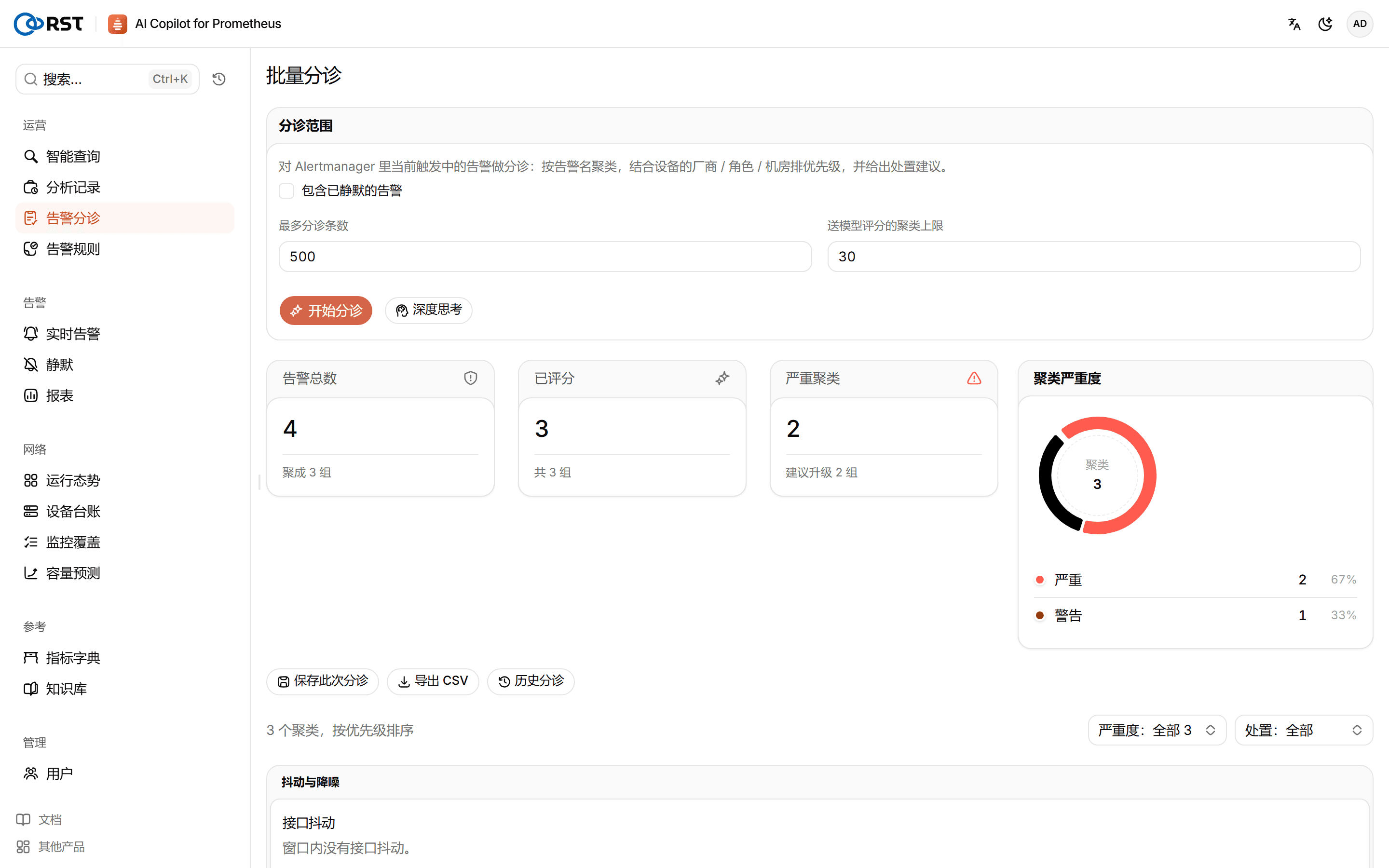Click red 严重 legend dot
Image resolution: width=1389 pixels, height=868 pixels.
(1039, 580)
